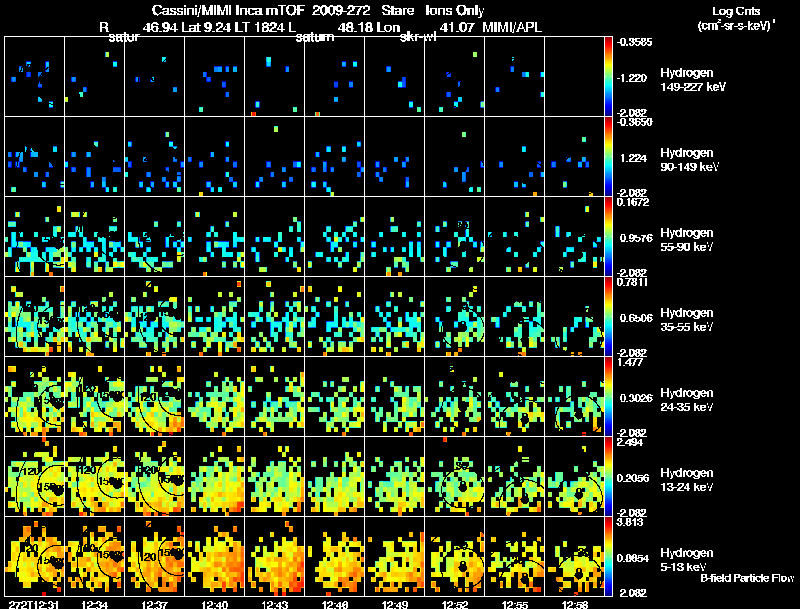Click the color bar beside the 24-35 keV row
The width and height of the screenshot is (800, 609).
(608, 396)
